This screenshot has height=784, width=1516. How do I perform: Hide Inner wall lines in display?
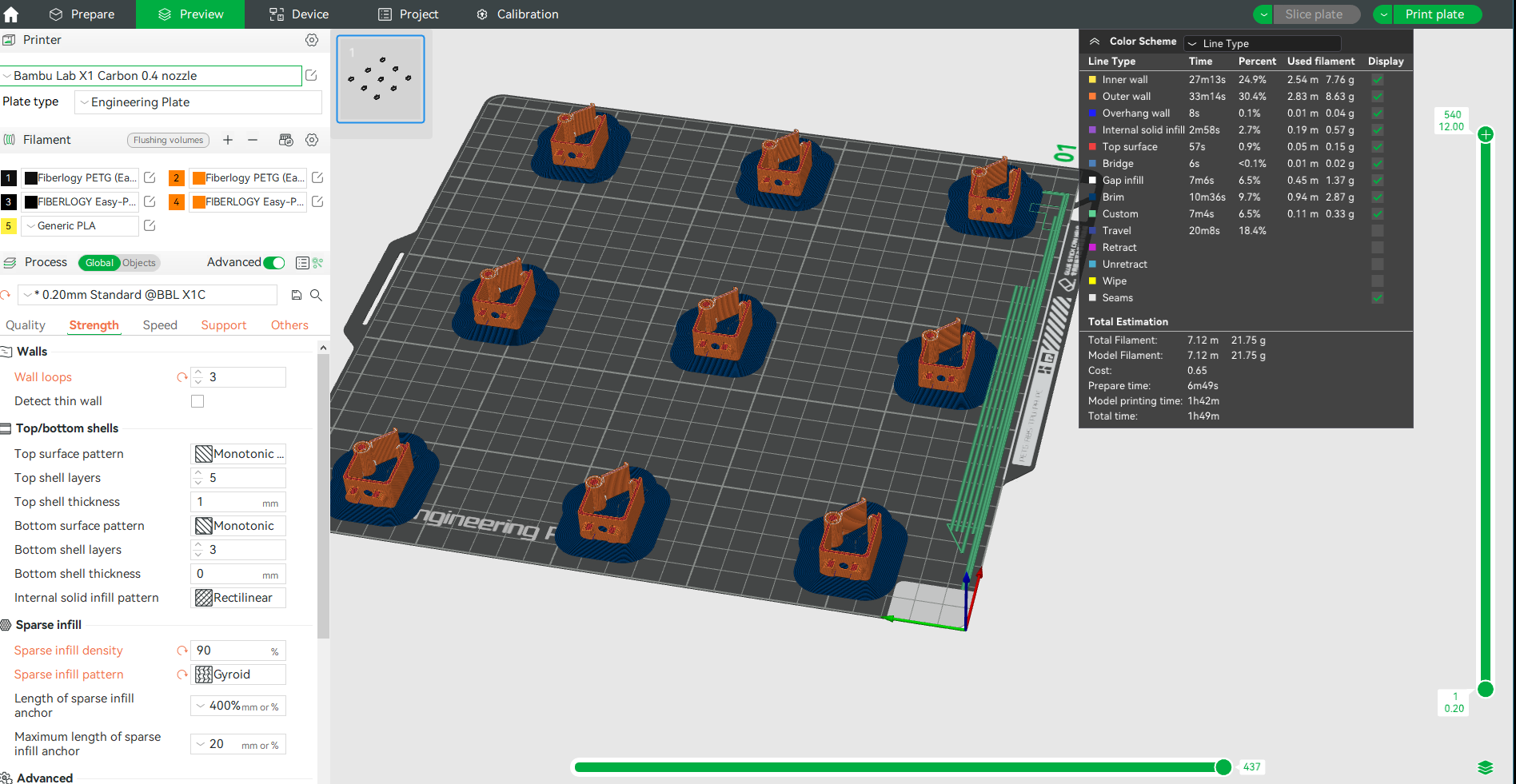tap(1378, 80)
